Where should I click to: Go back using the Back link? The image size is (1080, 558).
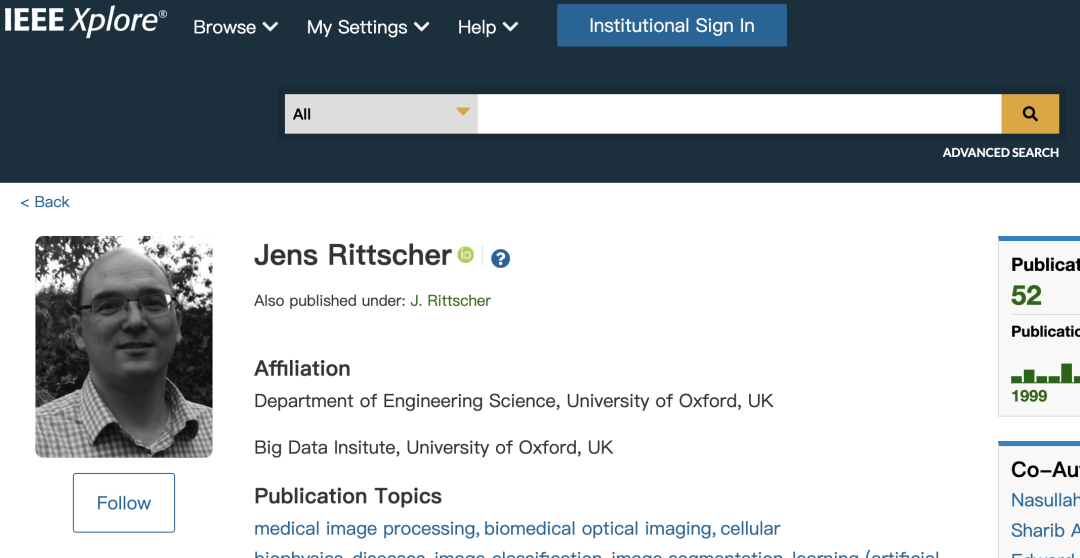[x=45, y=202]
